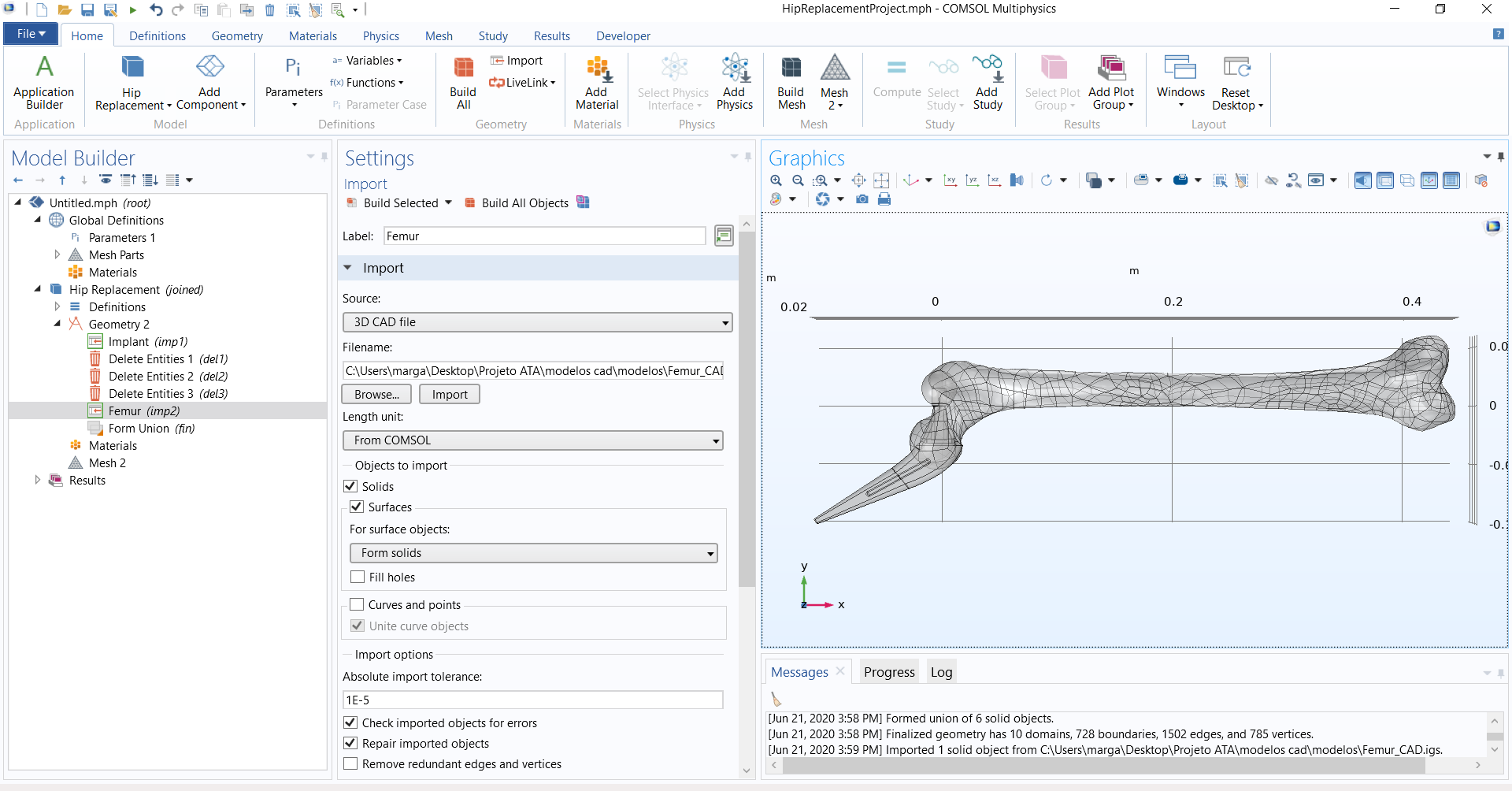The image size is (1512, 791).
Task: Open the Source 3D CAD file dropdown
Action: point(537,322)
